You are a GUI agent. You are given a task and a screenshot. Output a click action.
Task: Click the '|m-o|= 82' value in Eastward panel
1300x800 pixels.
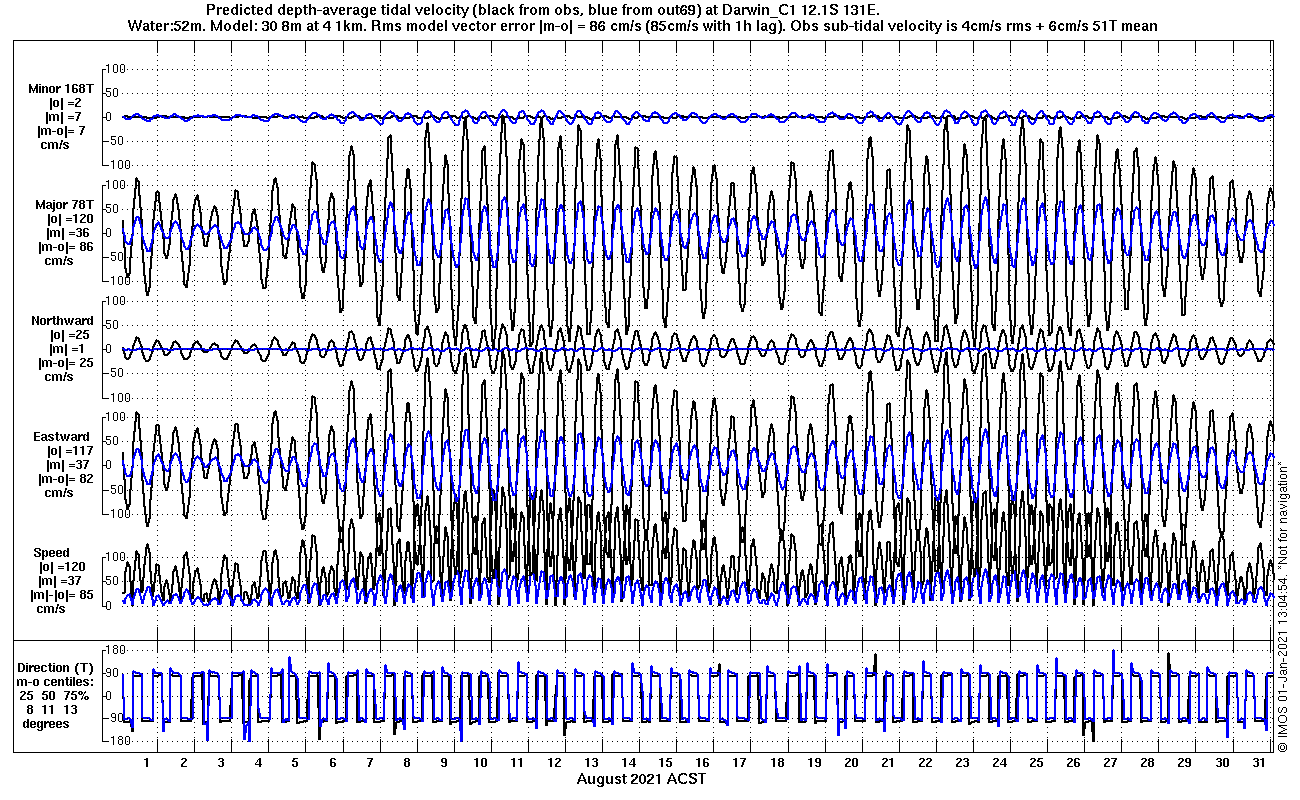(x=67, y=479)
